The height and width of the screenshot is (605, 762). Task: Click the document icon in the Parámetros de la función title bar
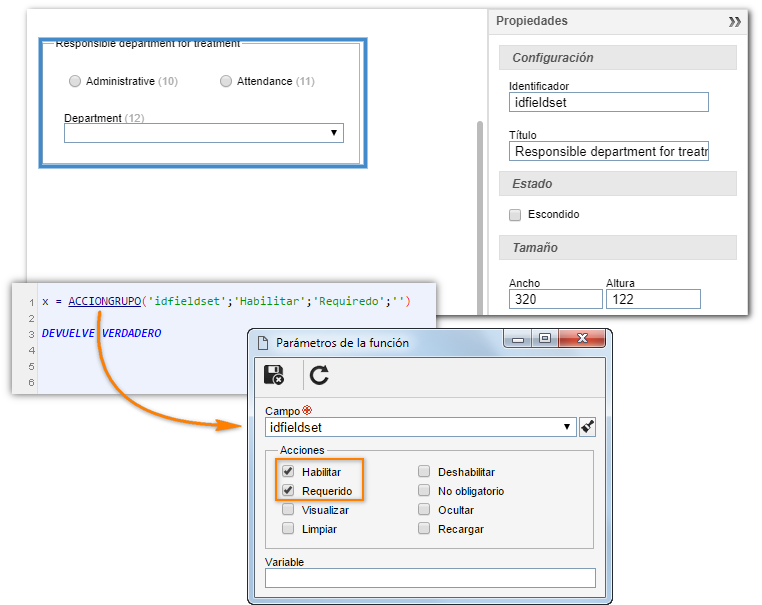coord(263,343)
